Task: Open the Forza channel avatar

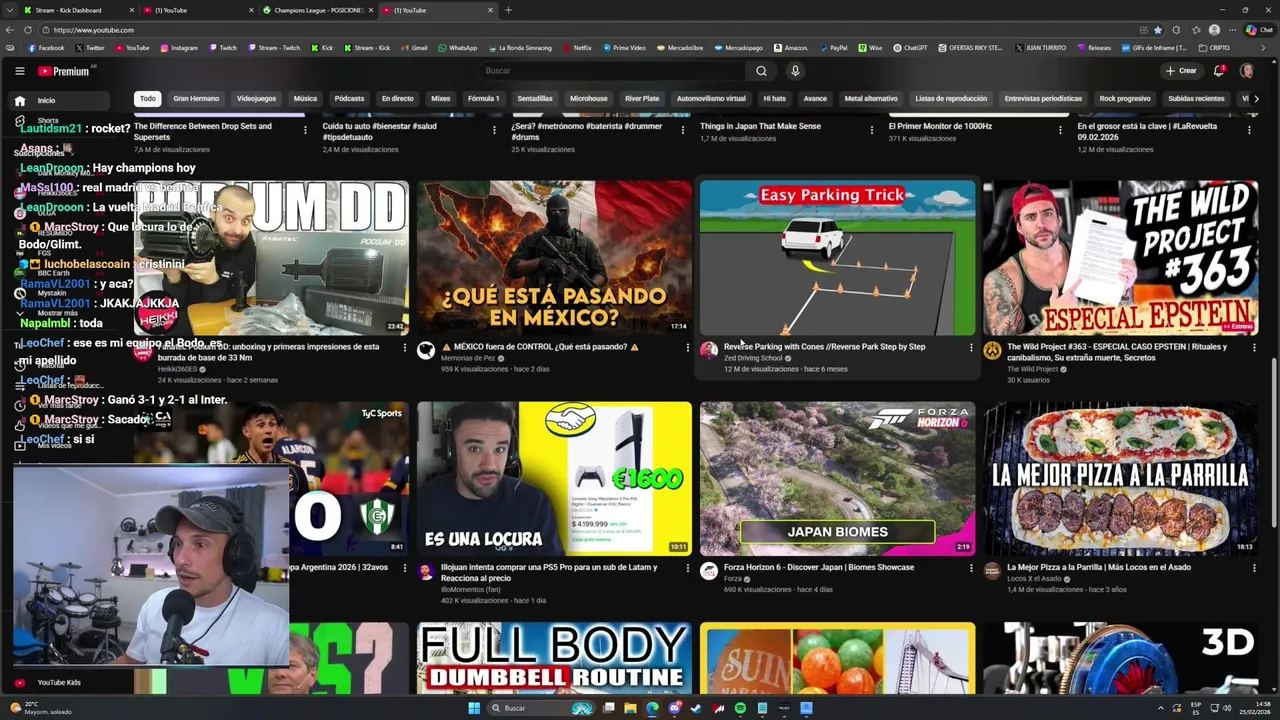Action: pyautogui.click(x=709, y=571)
